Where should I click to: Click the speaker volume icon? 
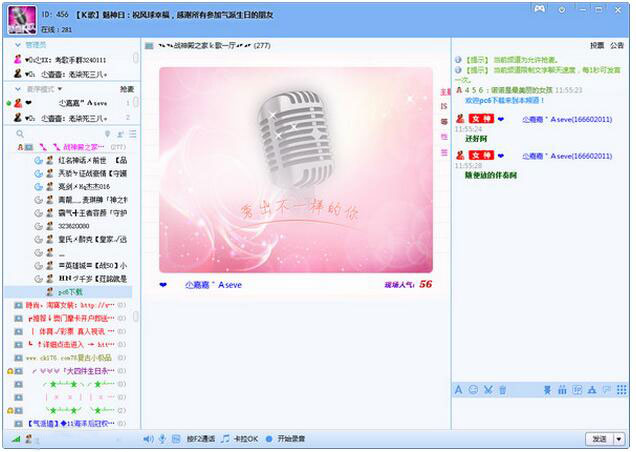(x=148, y=439)
